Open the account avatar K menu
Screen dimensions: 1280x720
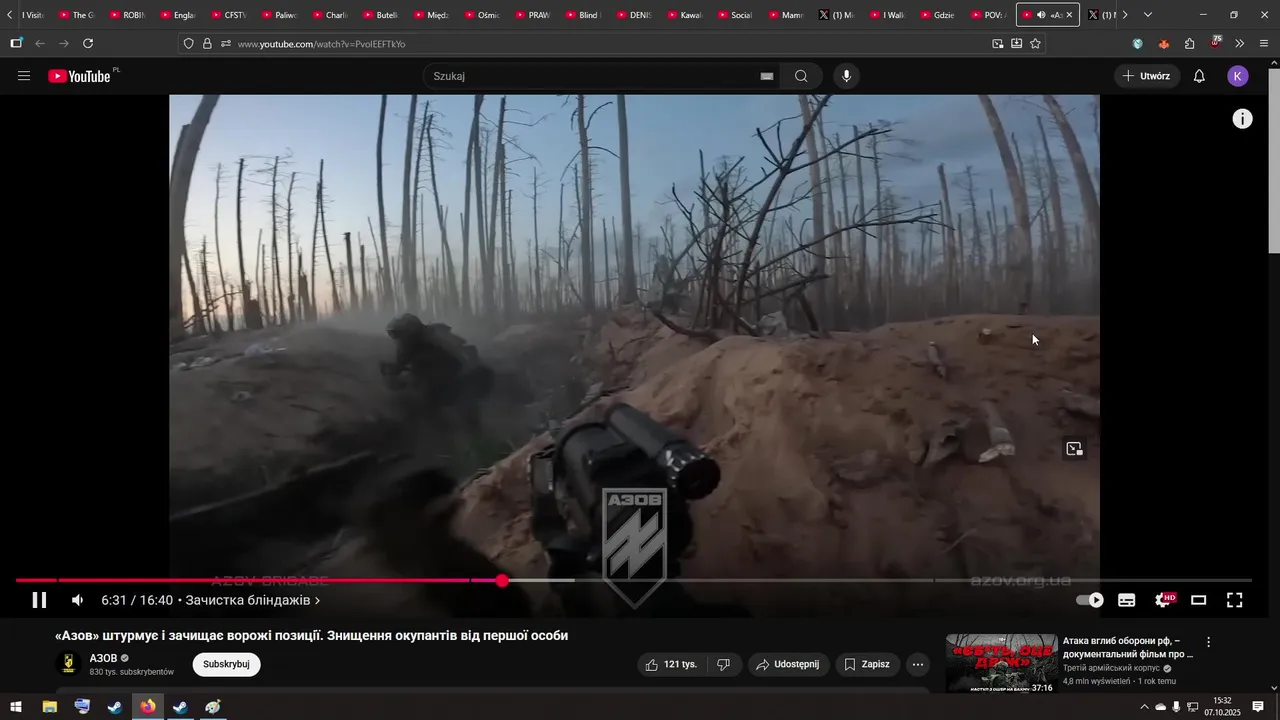[x=1238, y=76]
